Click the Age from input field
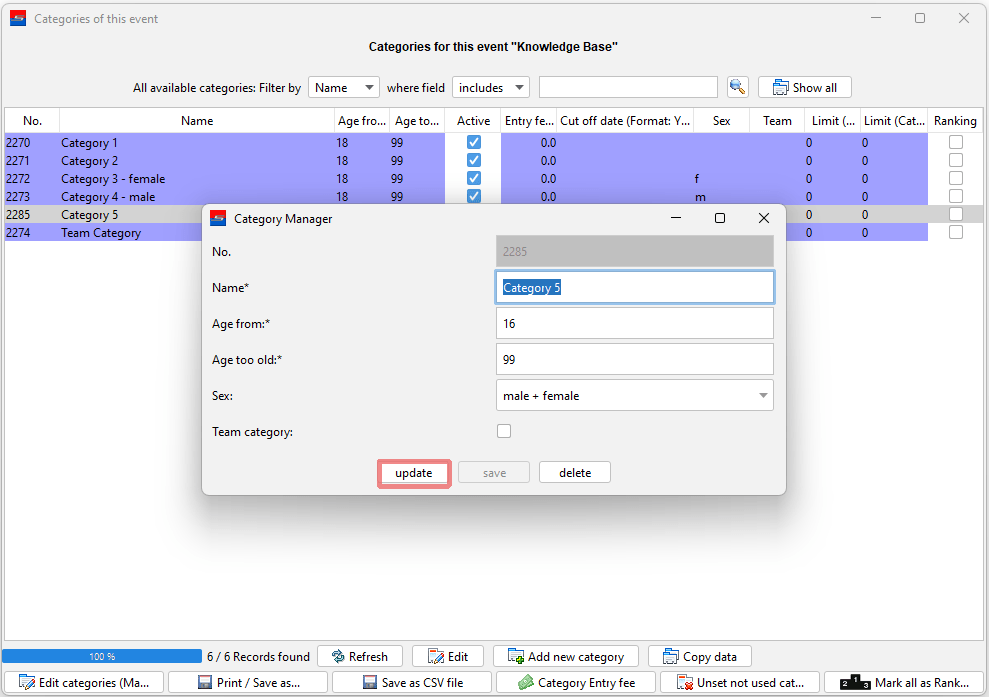 point(634,324)
